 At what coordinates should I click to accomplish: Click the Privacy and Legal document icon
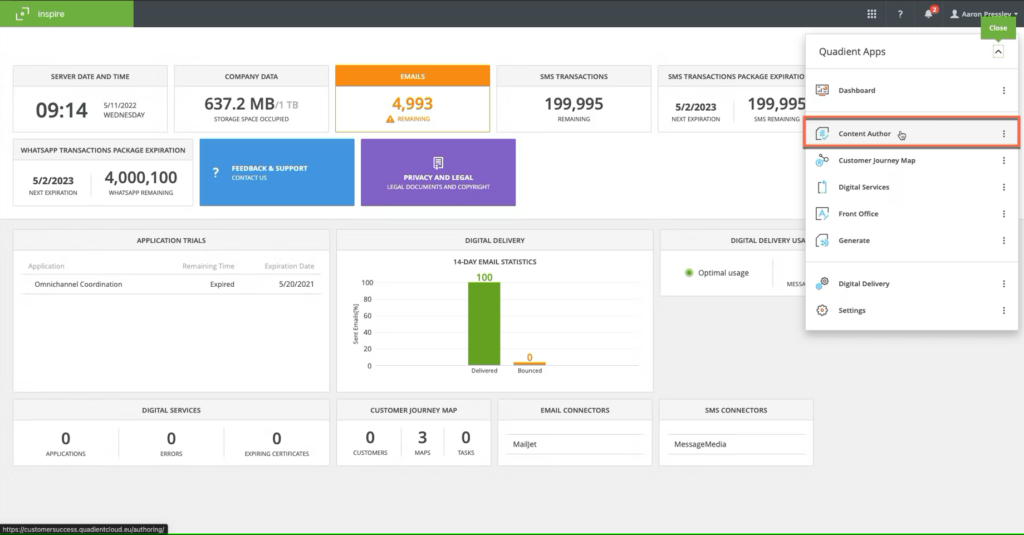click(x=438, y=163)
